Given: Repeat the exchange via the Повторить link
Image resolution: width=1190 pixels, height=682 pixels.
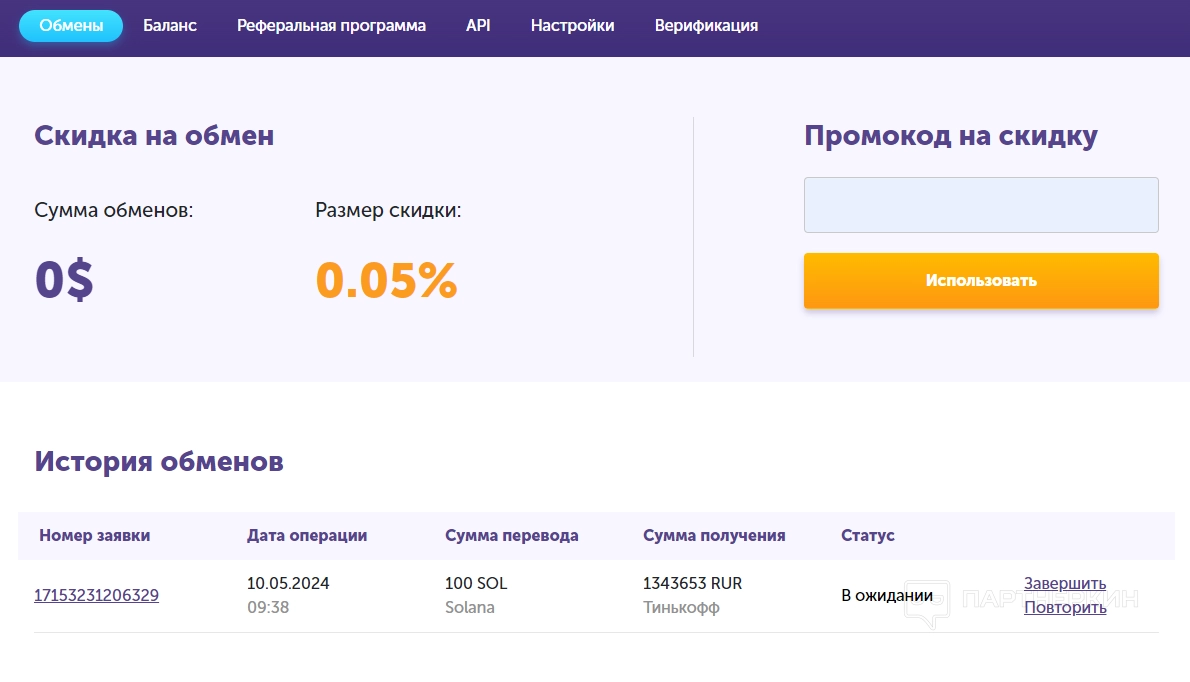Looking at the screenshot, I should pyautogui.click(x=1065, y=608).
